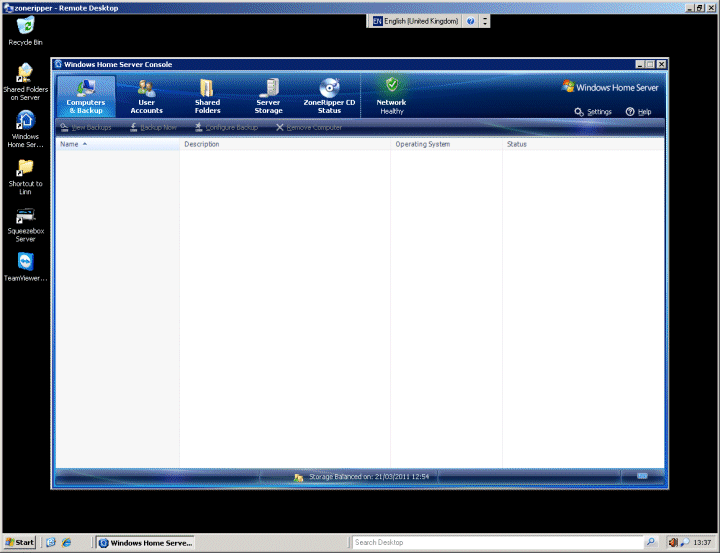Viewport: 720px width, 553px height.
Task: Click Storage Balanced status bar entry
Action: tap(369, 477)
